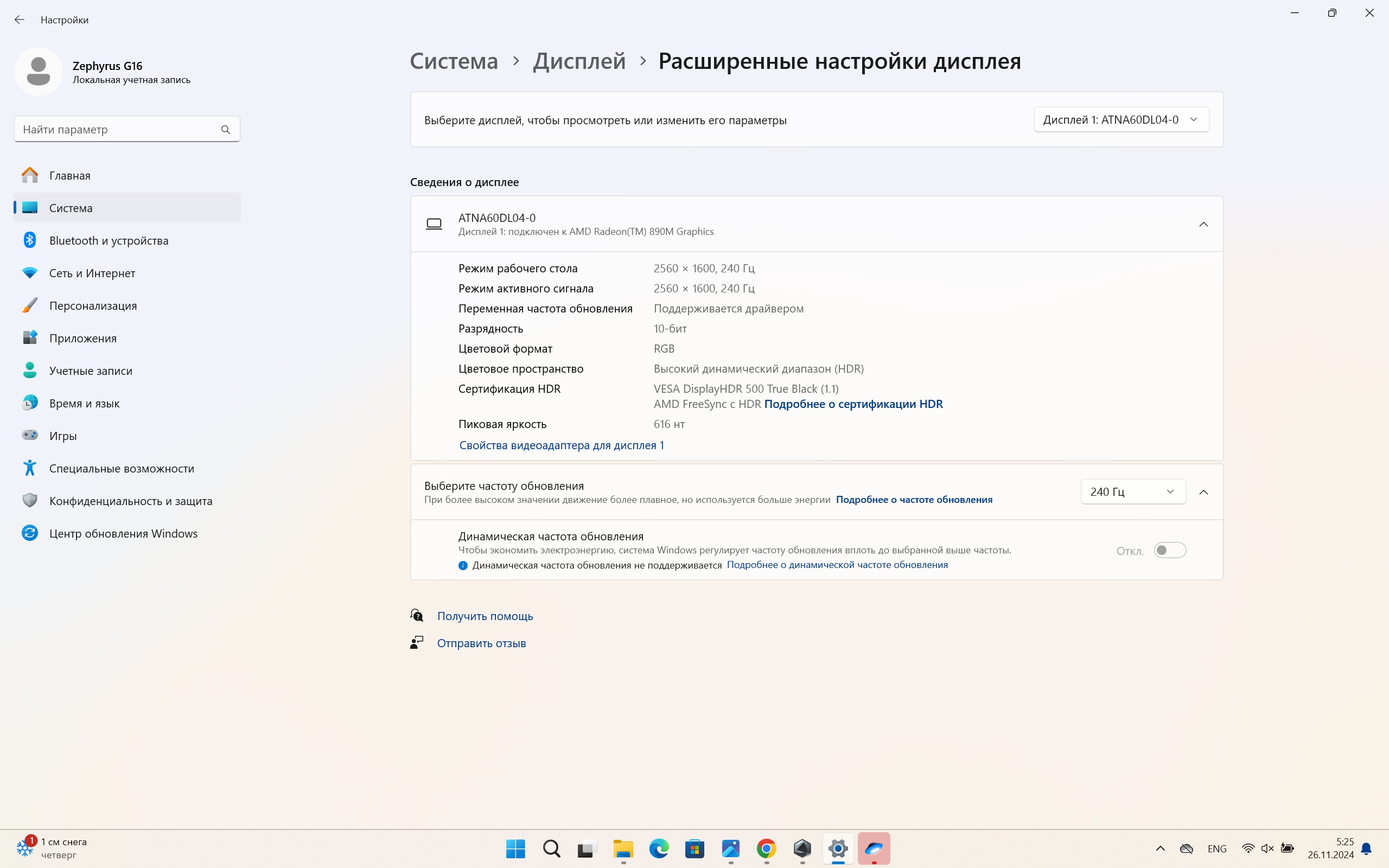Viewport: 1389px width, 868px height.
Task: Click the Получить помощь help icon
Action: [x=417, y=615]
